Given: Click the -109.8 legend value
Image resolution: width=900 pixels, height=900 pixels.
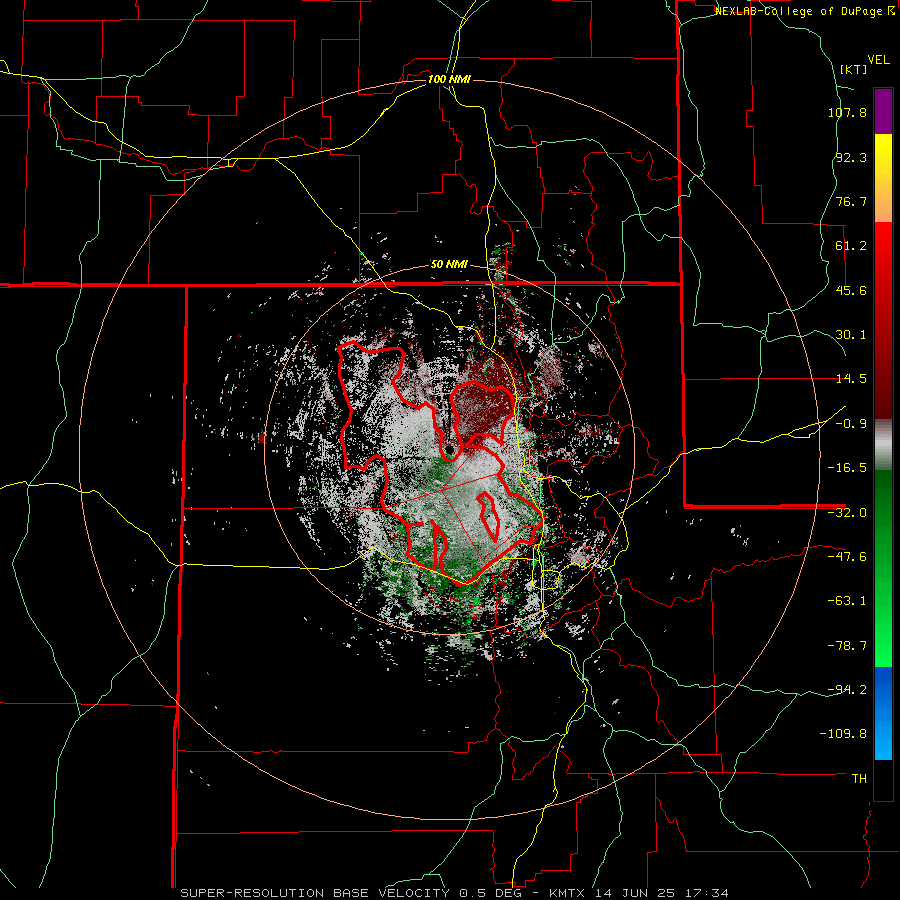Looking at the screenshot, I should 844,734.
